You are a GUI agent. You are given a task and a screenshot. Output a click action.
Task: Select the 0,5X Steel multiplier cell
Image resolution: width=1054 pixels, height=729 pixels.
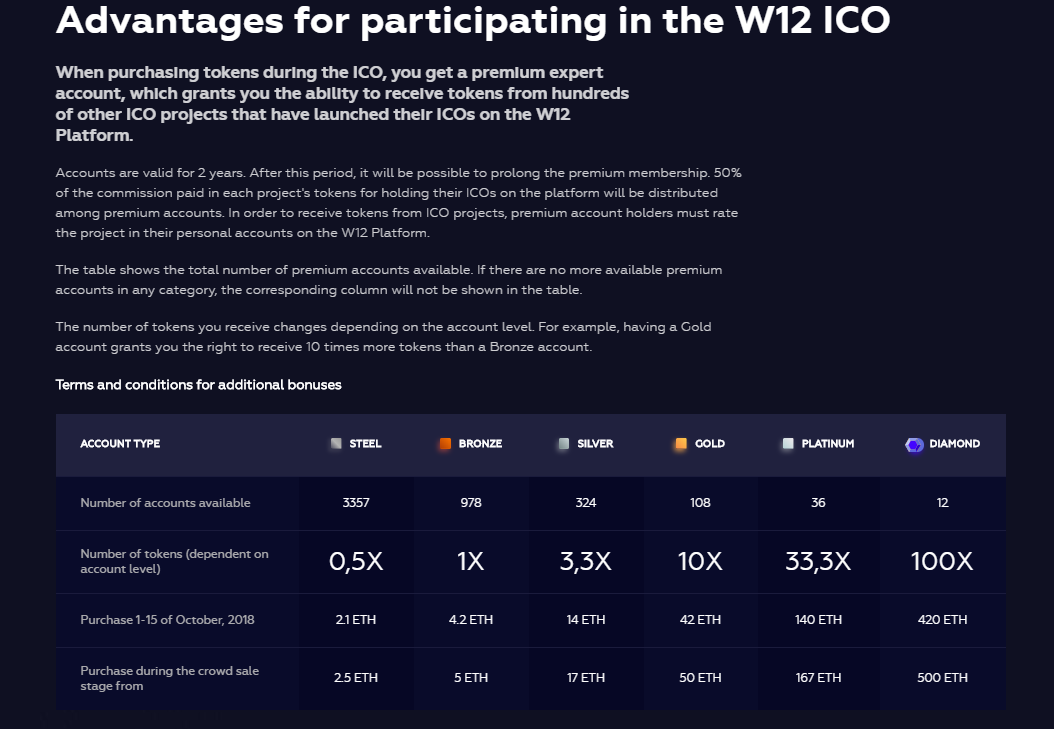point(356,562)
